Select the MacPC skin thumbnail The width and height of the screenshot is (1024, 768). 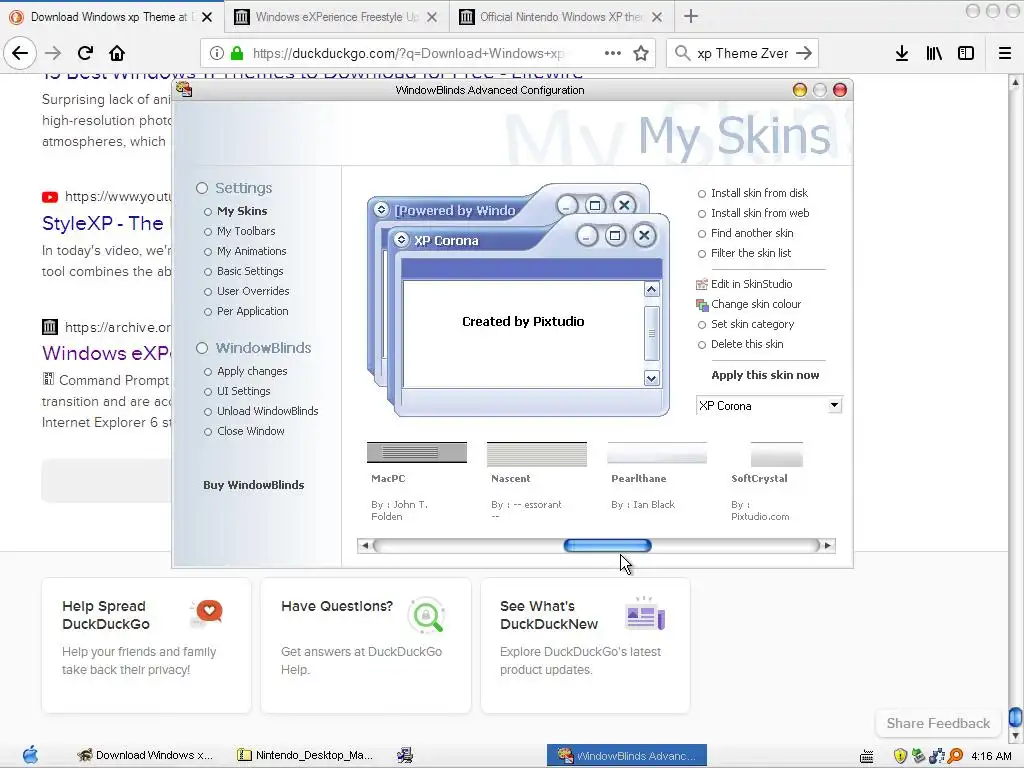point(417,453)
